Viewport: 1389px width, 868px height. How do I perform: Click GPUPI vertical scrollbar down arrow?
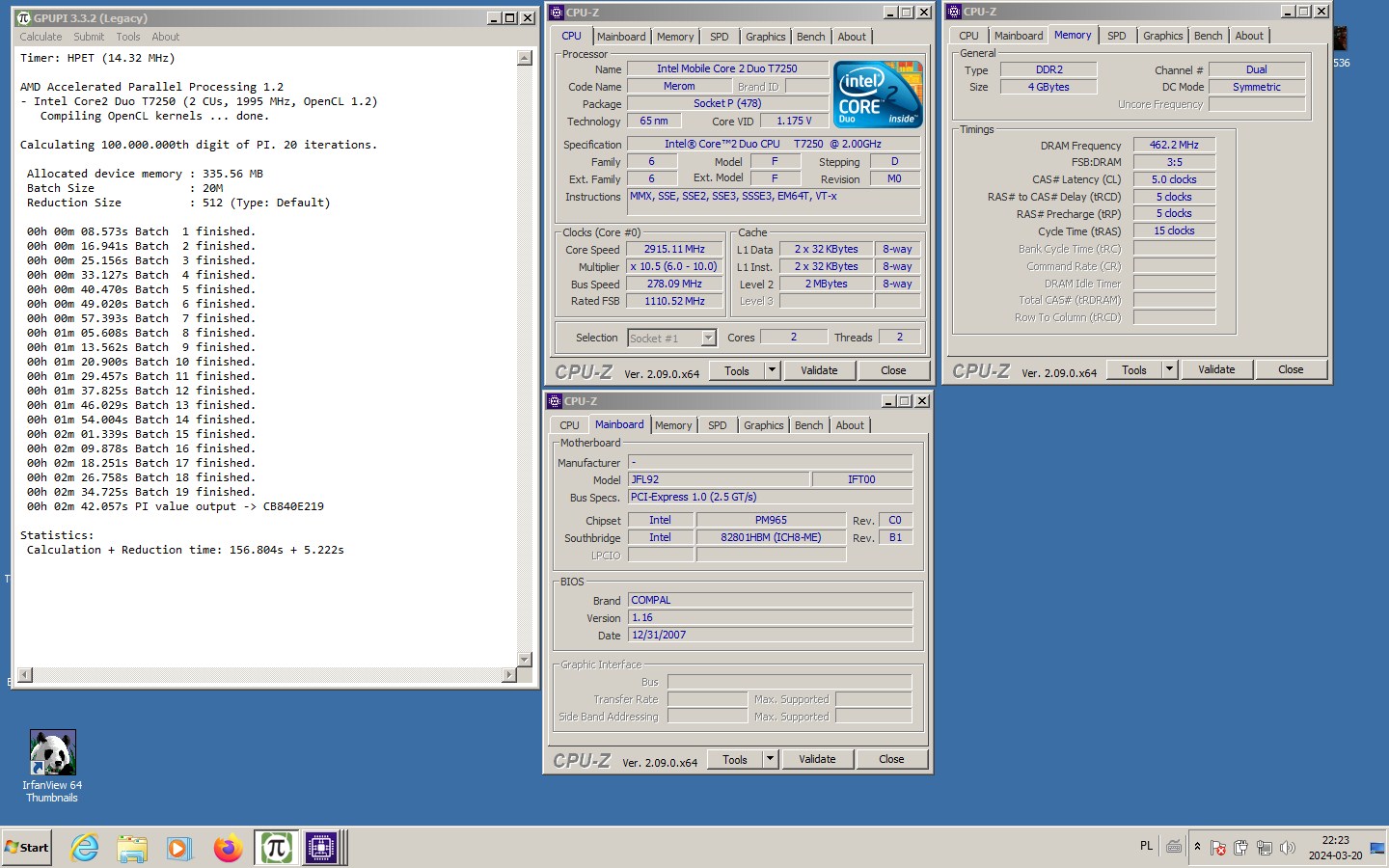tap(525, 660)
